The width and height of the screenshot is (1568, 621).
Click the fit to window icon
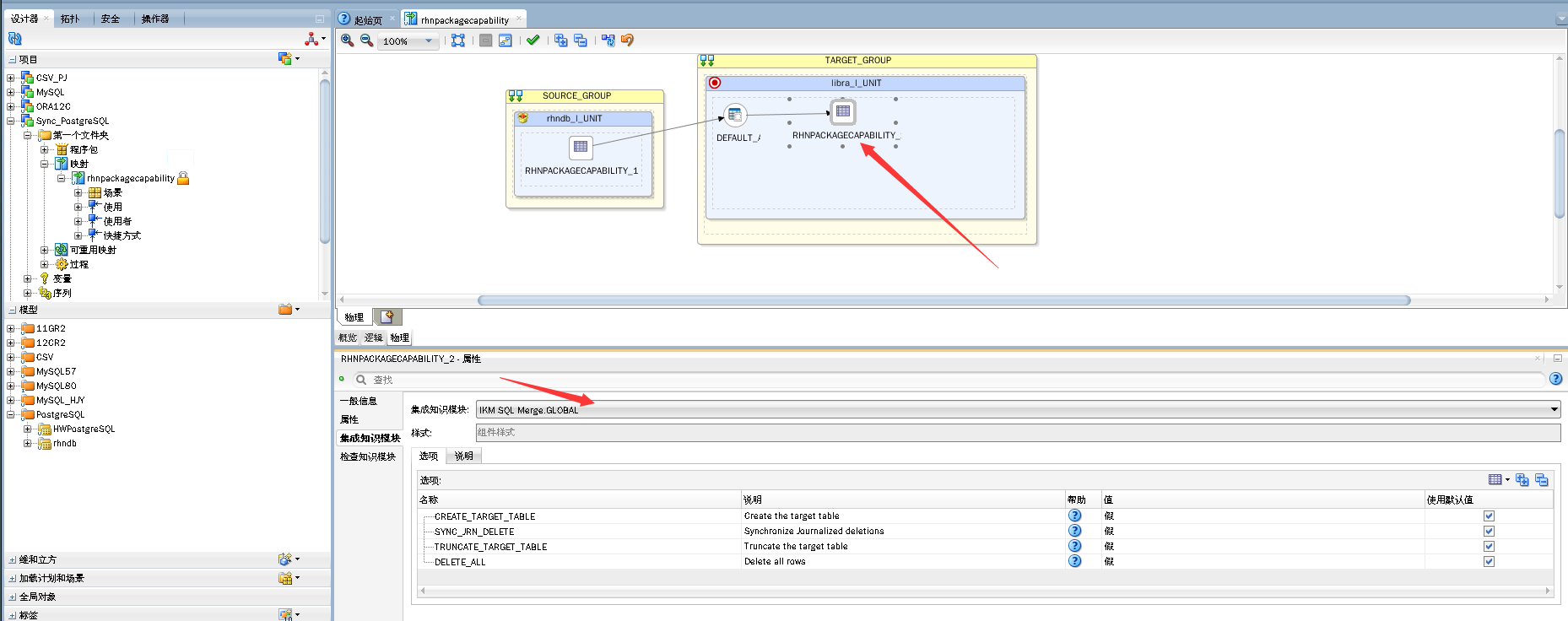(458, 40)
